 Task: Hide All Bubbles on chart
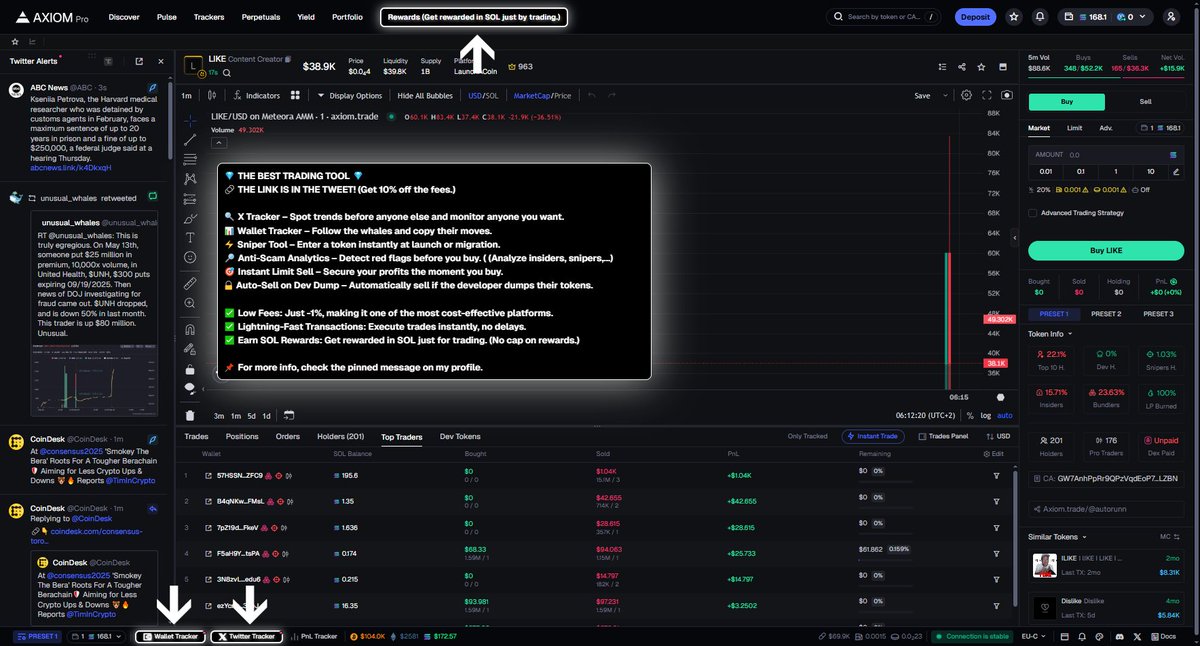coord(425,96)
